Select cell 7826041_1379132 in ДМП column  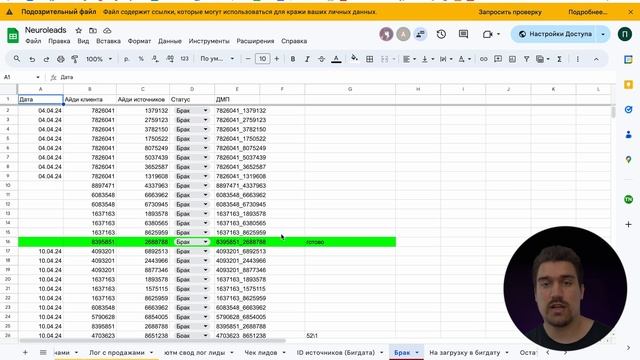237,111
